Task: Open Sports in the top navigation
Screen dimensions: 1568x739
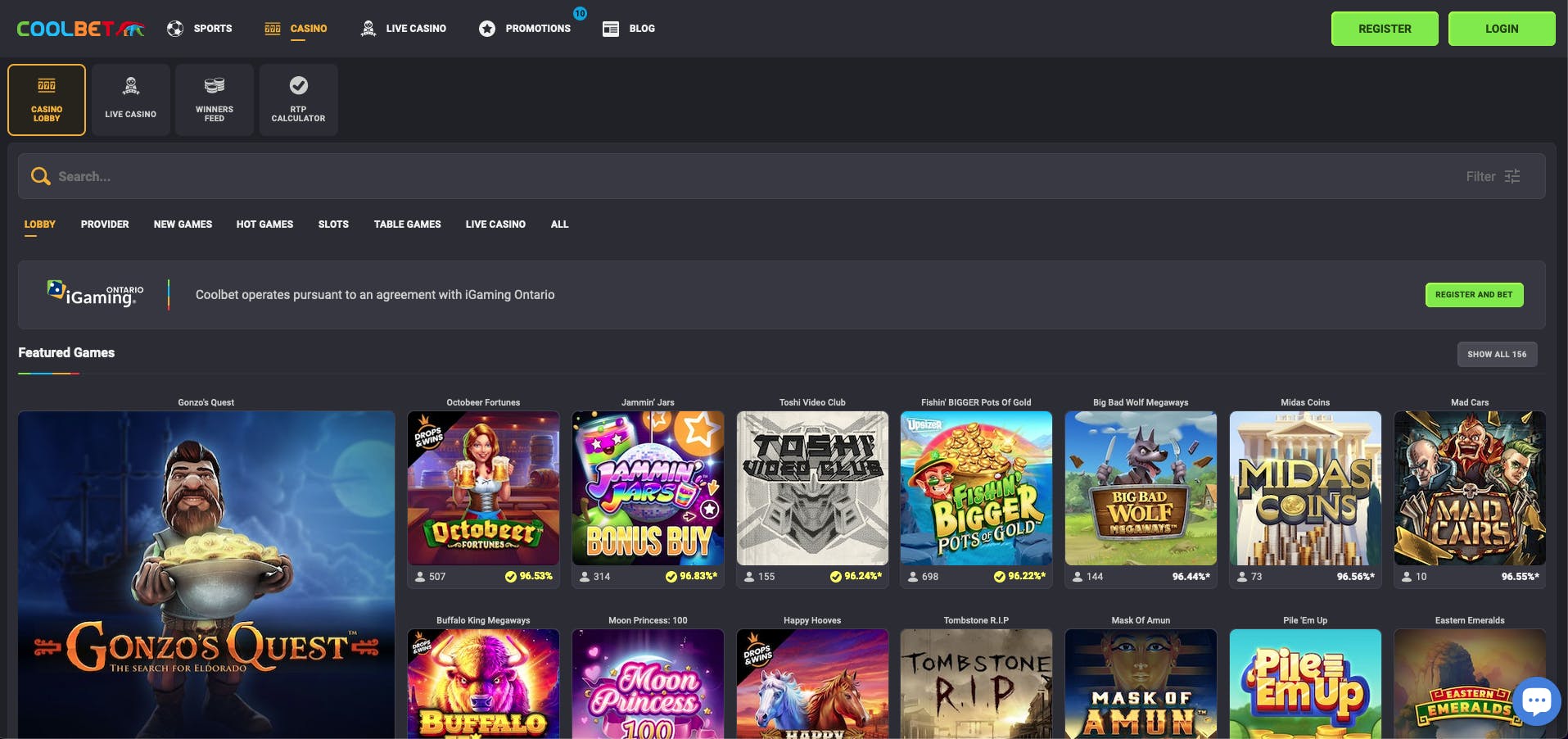Action: tap(200, 29)
